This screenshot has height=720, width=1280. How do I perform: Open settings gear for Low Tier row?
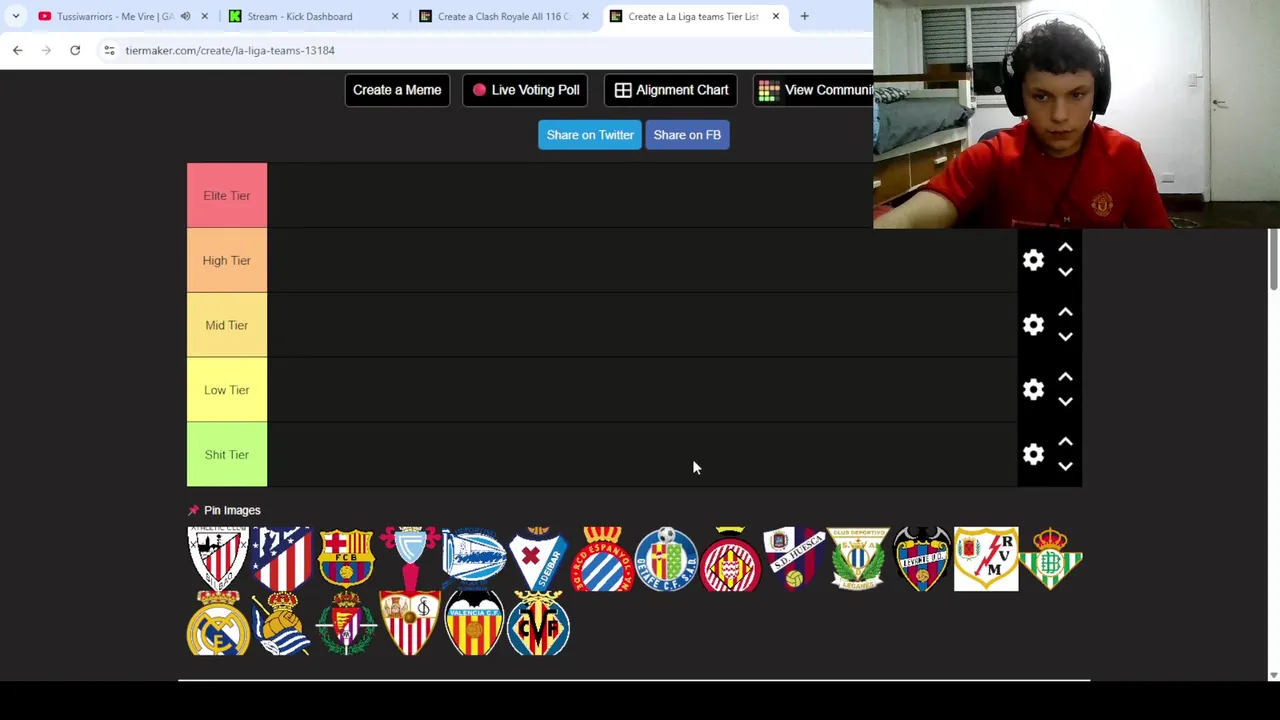point(1033,390)
